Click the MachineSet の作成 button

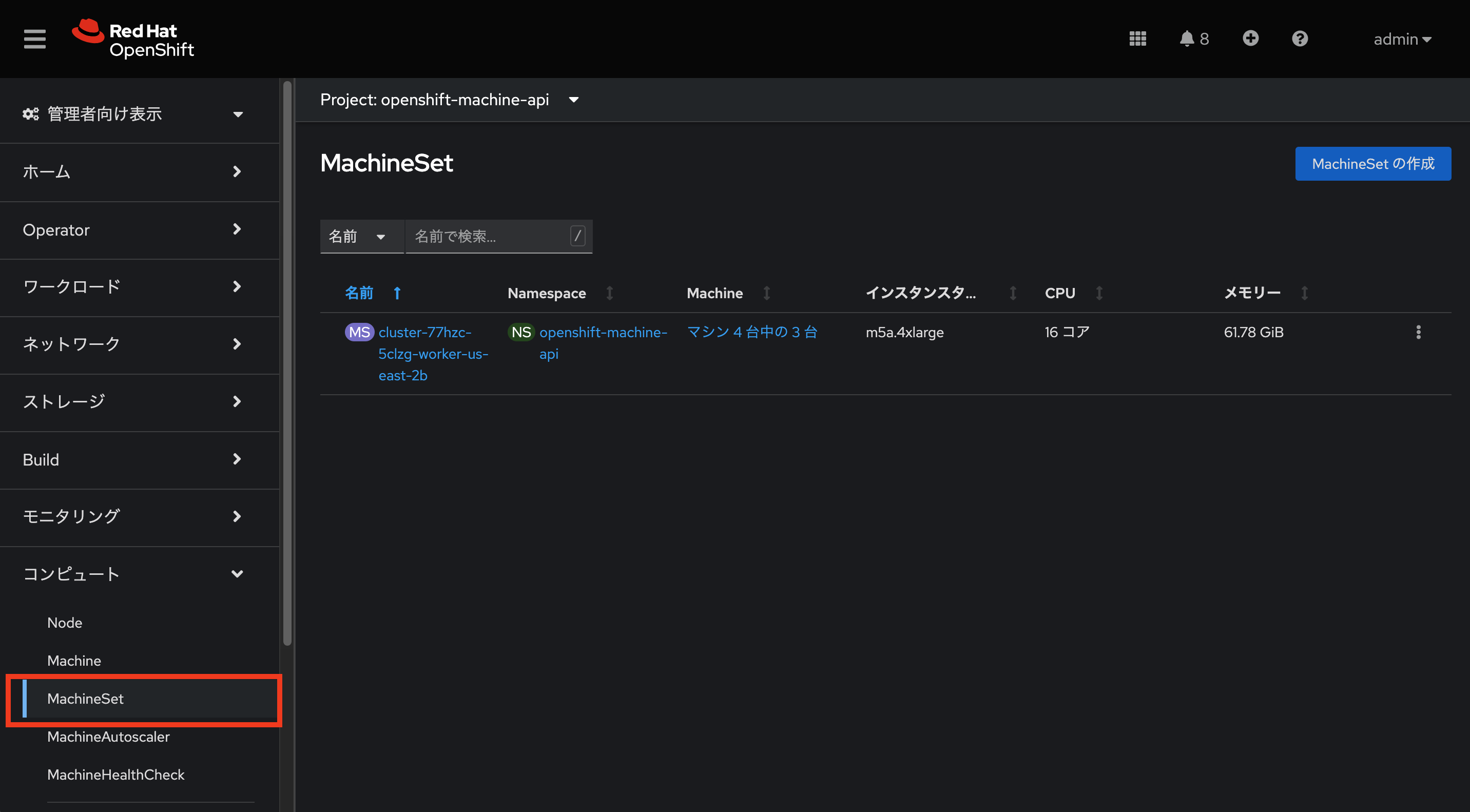pos(1372,164)
